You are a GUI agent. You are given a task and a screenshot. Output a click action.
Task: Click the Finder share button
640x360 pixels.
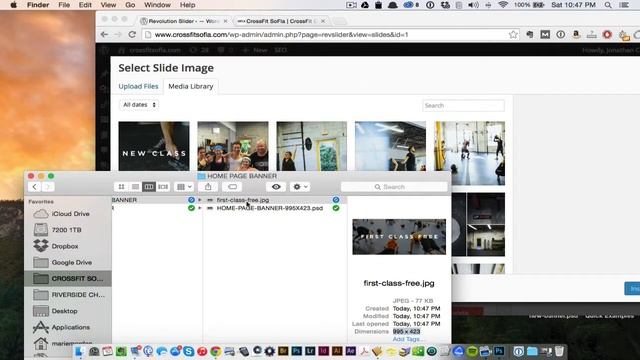pos(208,187)
